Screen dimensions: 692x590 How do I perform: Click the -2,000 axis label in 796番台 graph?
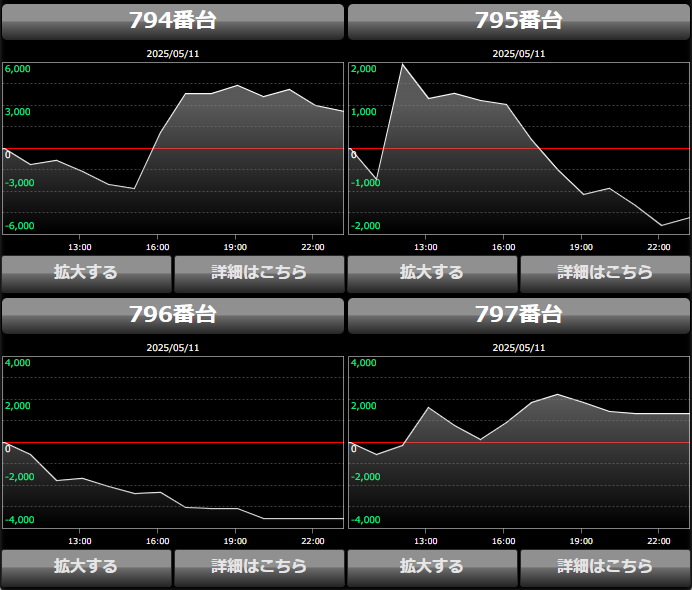pos(19,477)
